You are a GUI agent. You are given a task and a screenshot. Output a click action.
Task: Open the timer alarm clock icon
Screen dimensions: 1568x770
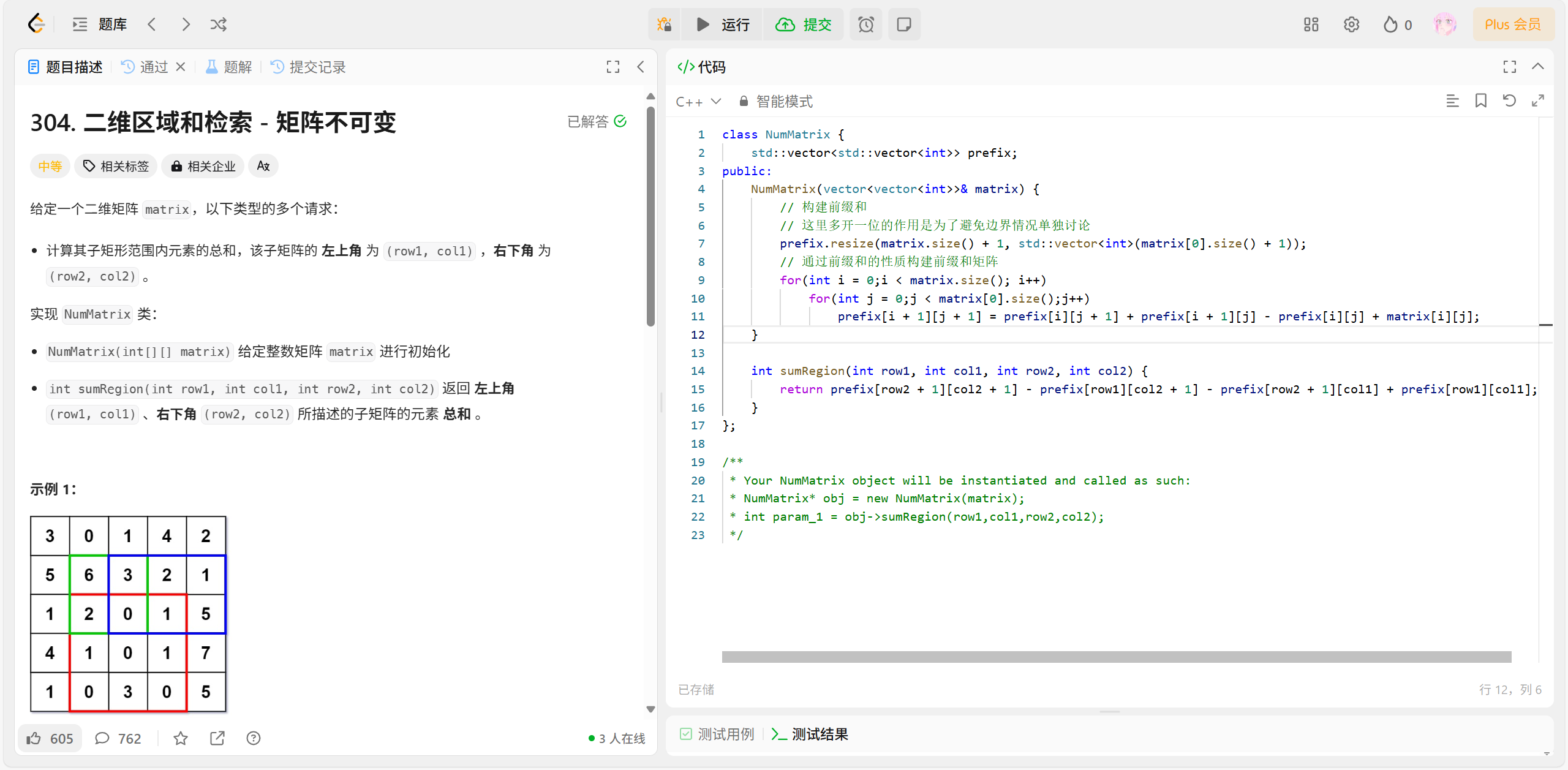865,25
